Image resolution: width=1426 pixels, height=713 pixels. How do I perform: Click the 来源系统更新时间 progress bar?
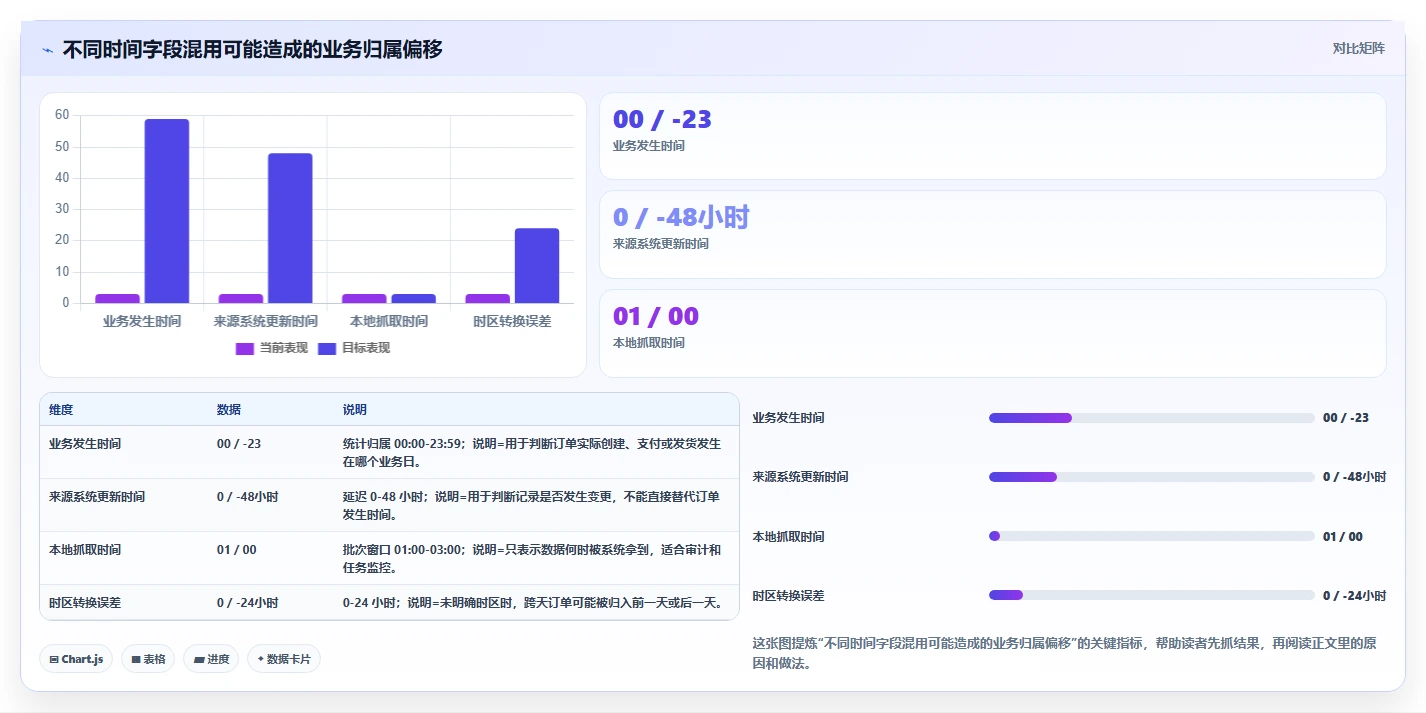[x=1151, y=477]
